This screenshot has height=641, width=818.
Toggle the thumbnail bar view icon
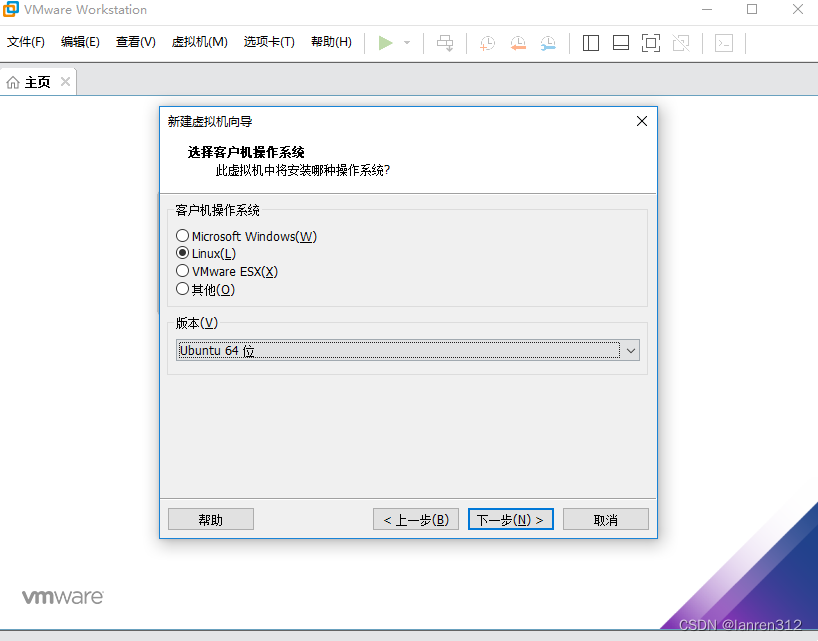coord(621,43)
